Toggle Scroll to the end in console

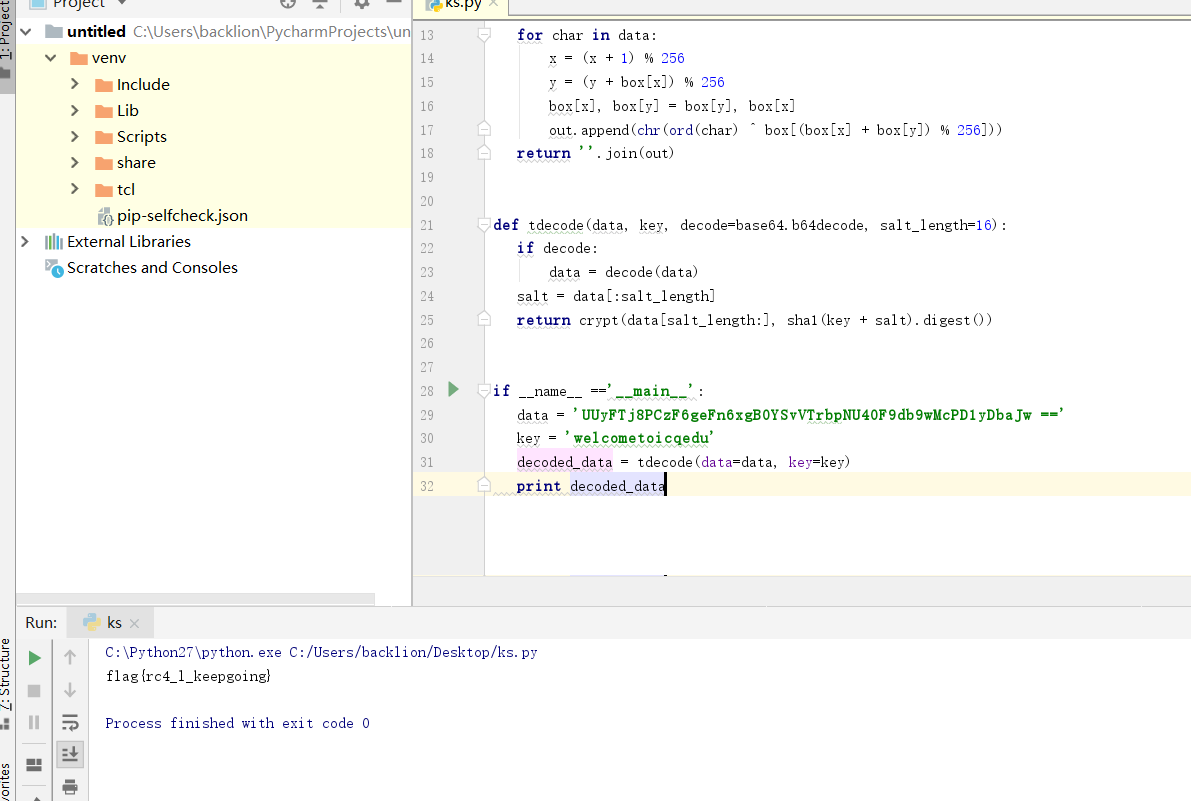click(x=70, y=754)
